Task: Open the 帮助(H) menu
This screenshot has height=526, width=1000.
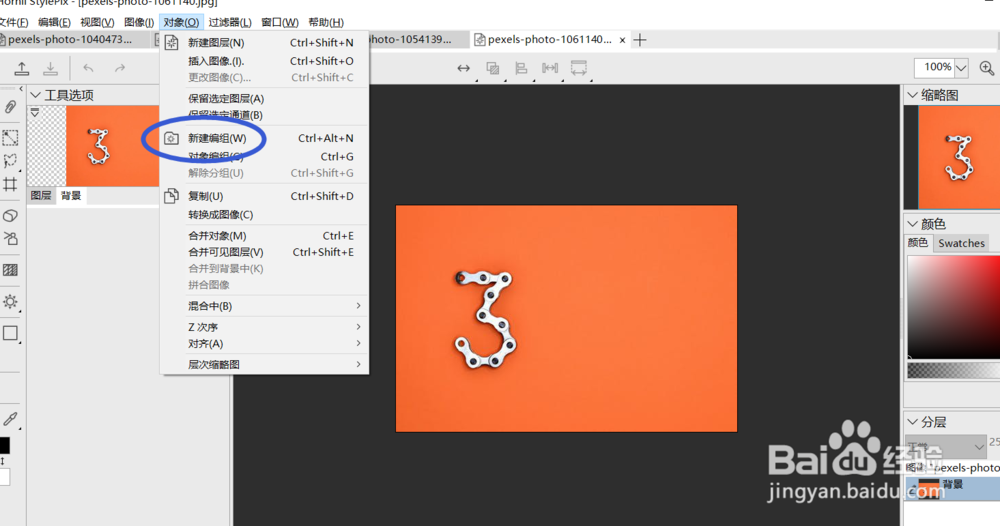Action: pos(326,22)
